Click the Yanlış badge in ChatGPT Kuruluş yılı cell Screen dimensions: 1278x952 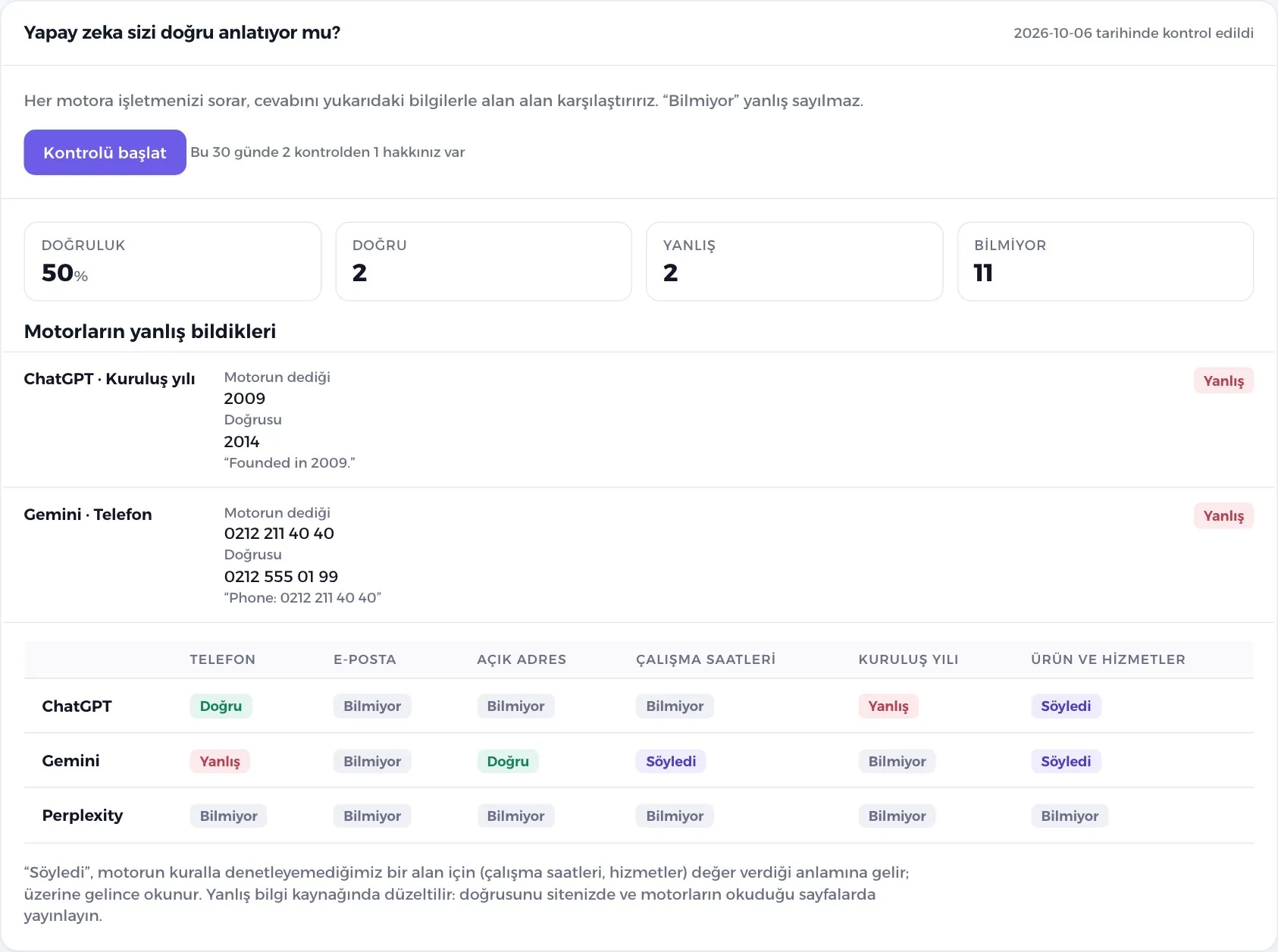tap(888, 706)
